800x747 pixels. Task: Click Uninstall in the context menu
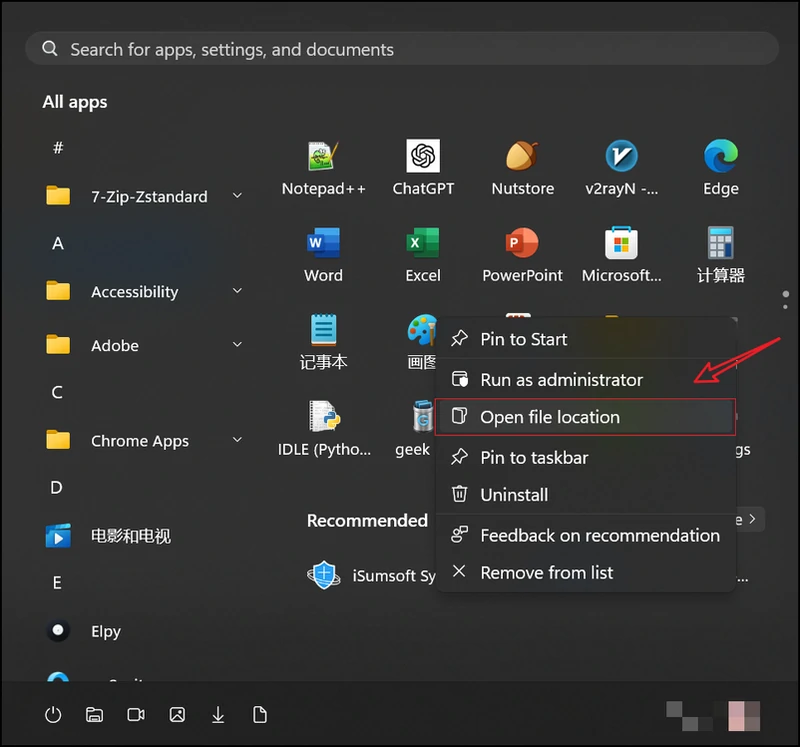pyautogui.click(x=513, y=494)
